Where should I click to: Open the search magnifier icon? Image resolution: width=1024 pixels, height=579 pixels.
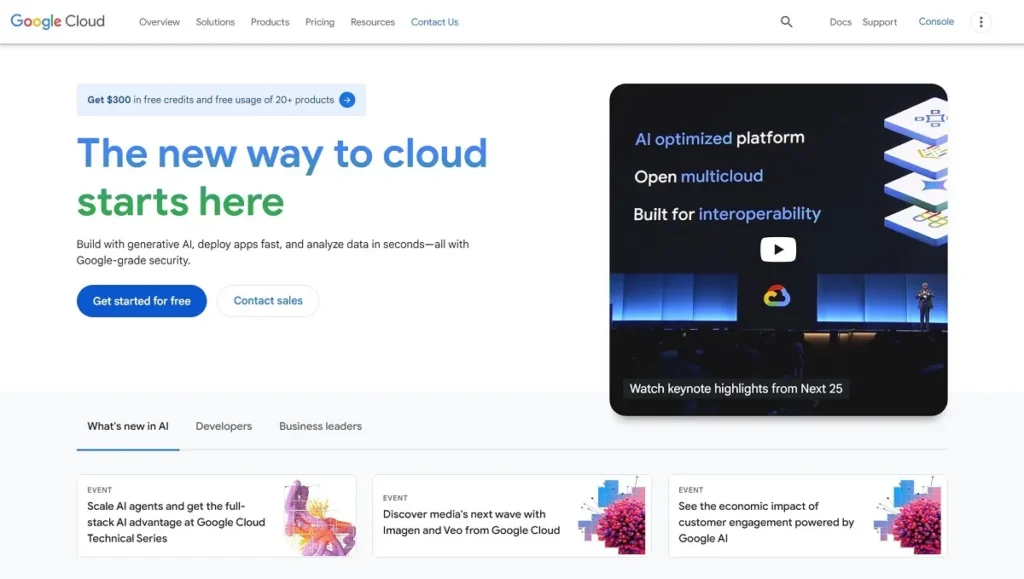tap(786, 21)
